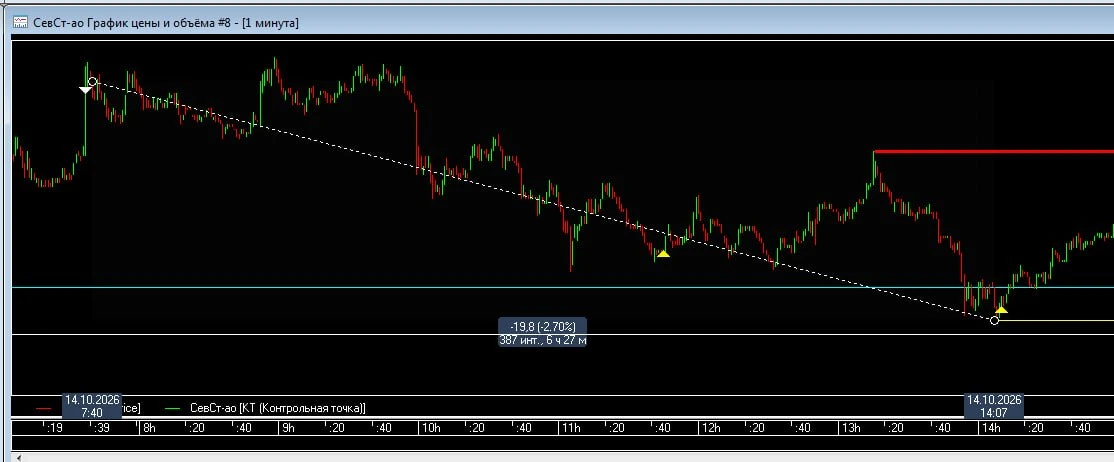Click the '8h' time axis label
Image resolution: width=1114 pixels, height=462 pixels.
click(149, 428)
